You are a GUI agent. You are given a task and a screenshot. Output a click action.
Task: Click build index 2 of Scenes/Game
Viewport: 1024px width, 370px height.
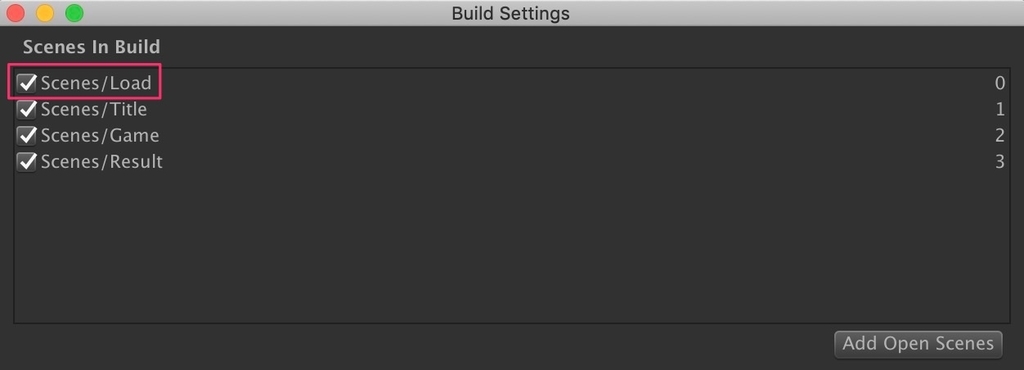click(x=1000, y=135)
